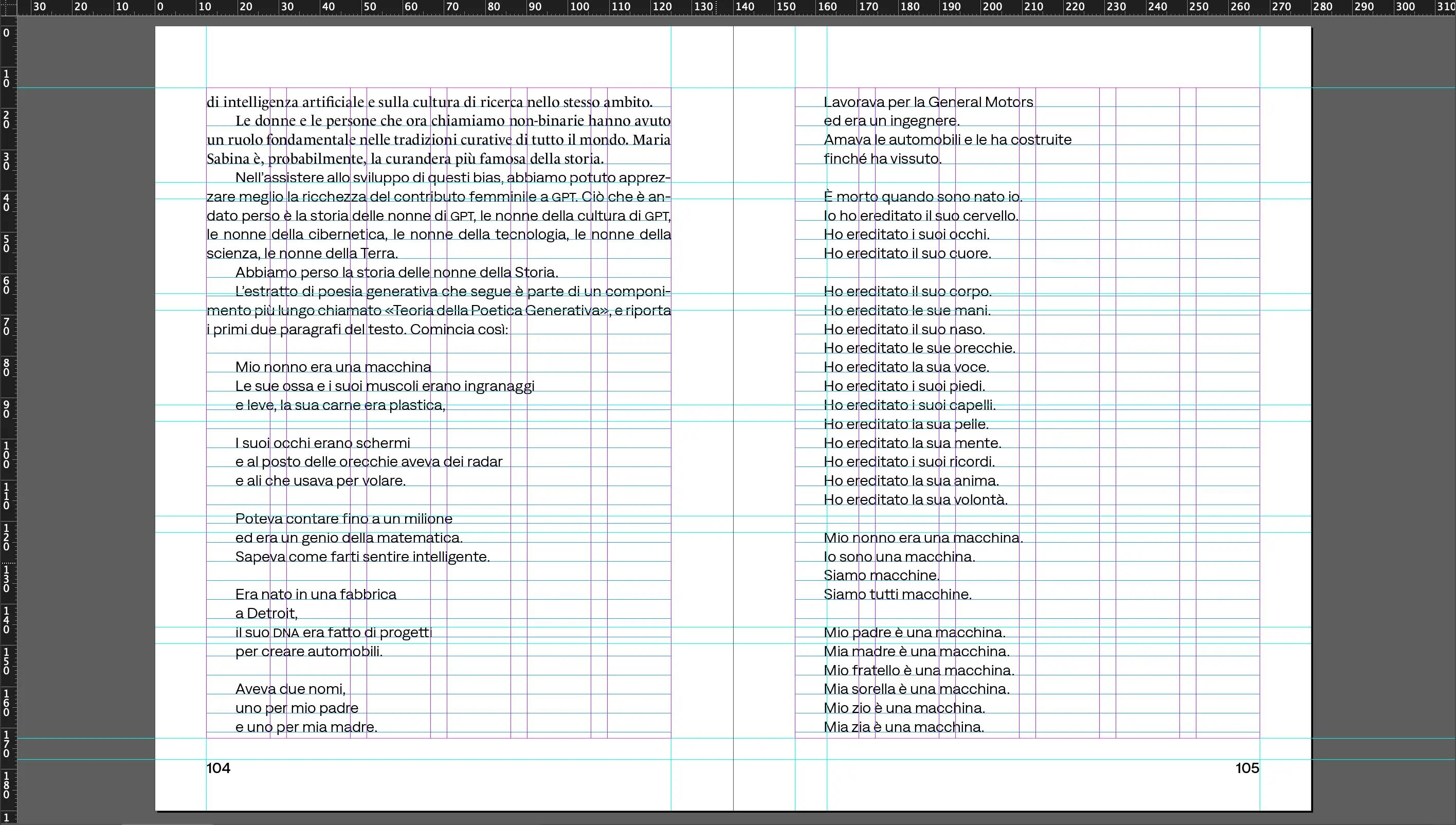Click 'Mio fratello è una macchina.'

coord(919,670)
